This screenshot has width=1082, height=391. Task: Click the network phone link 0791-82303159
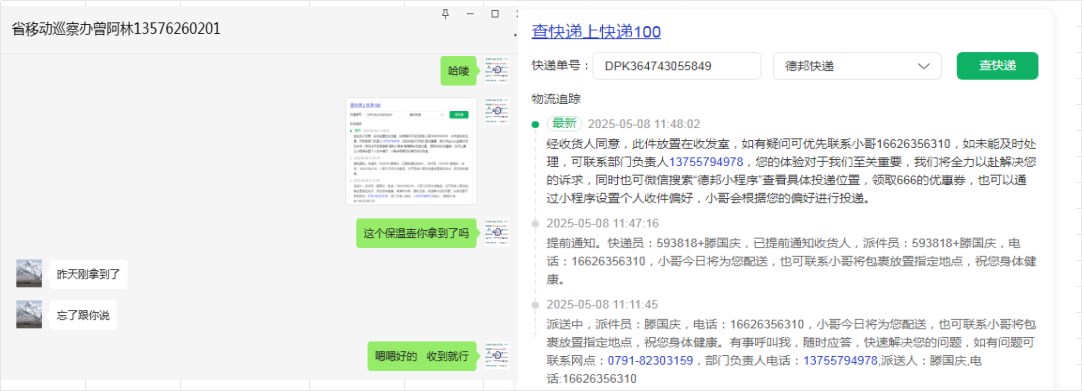tap(650, 361)
